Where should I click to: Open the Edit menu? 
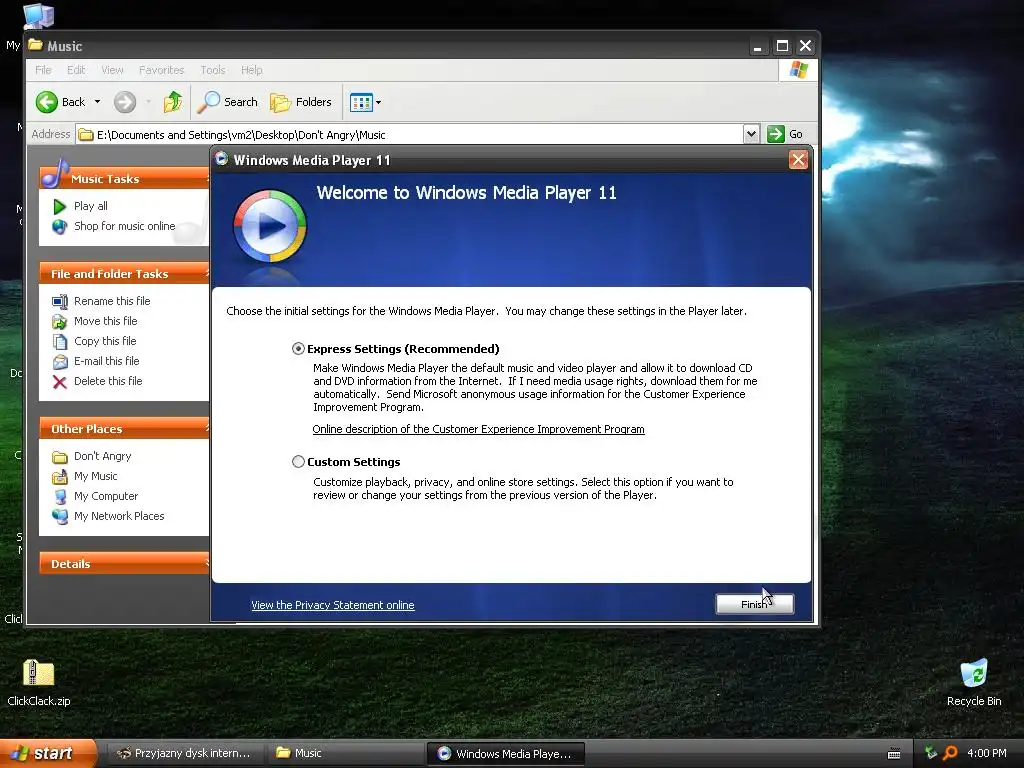point(76,70)
